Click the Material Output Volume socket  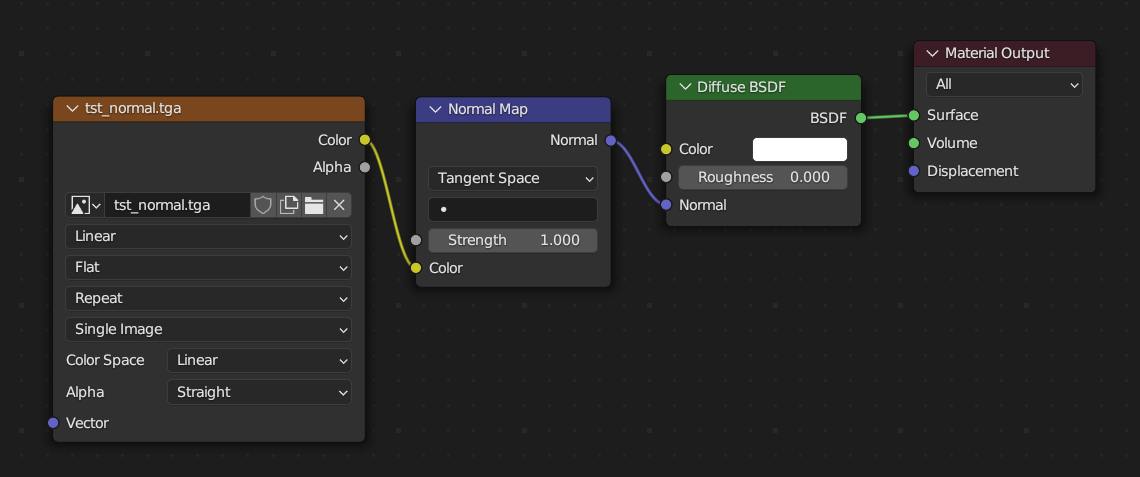(915, 143)
